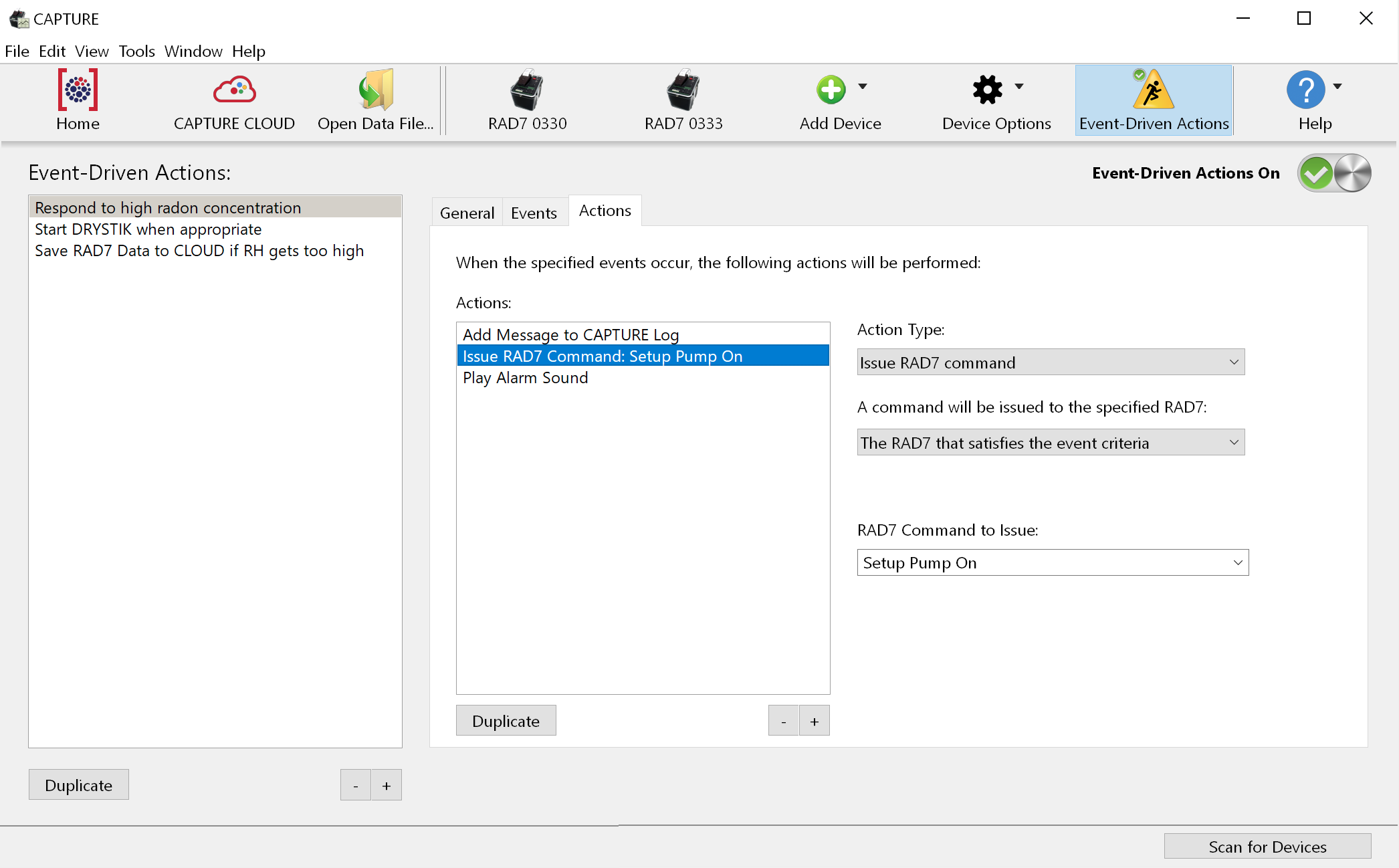Open the Add Device dropdown arrow

tap(863, 86)
